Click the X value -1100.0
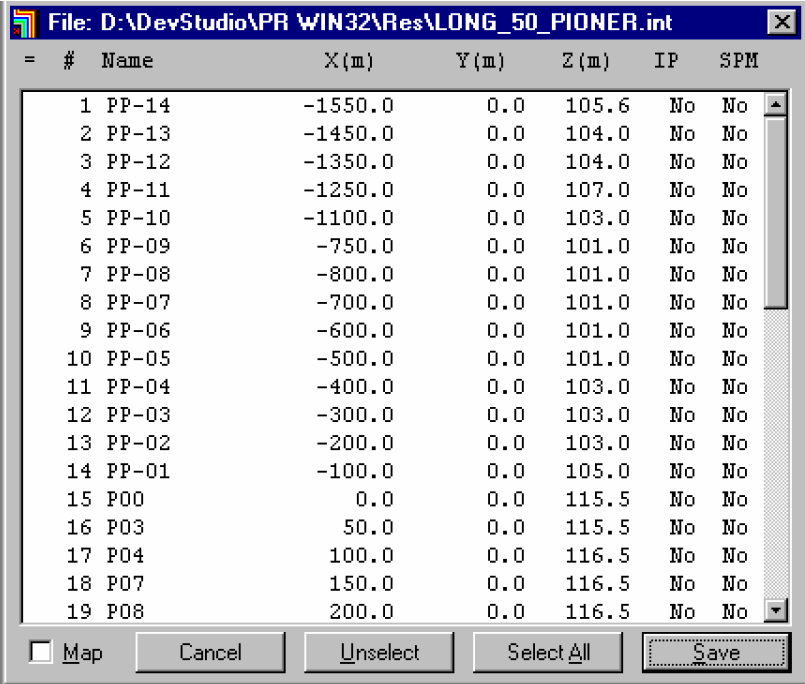Viewport: 805px width, 684px height. click(x=349, y=218)
